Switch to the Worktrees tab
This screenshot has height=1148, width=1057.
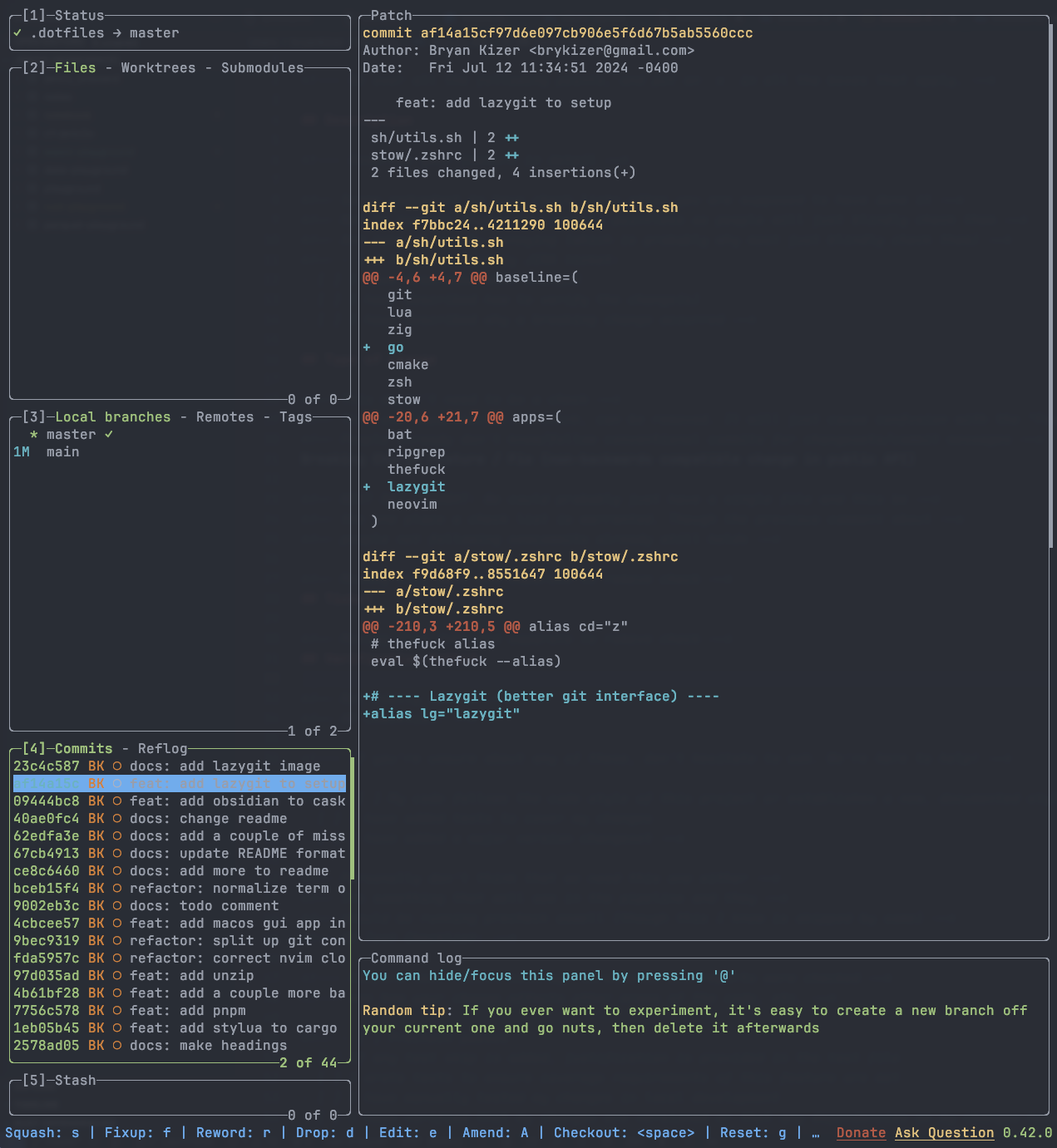click(x=158, y=68)
